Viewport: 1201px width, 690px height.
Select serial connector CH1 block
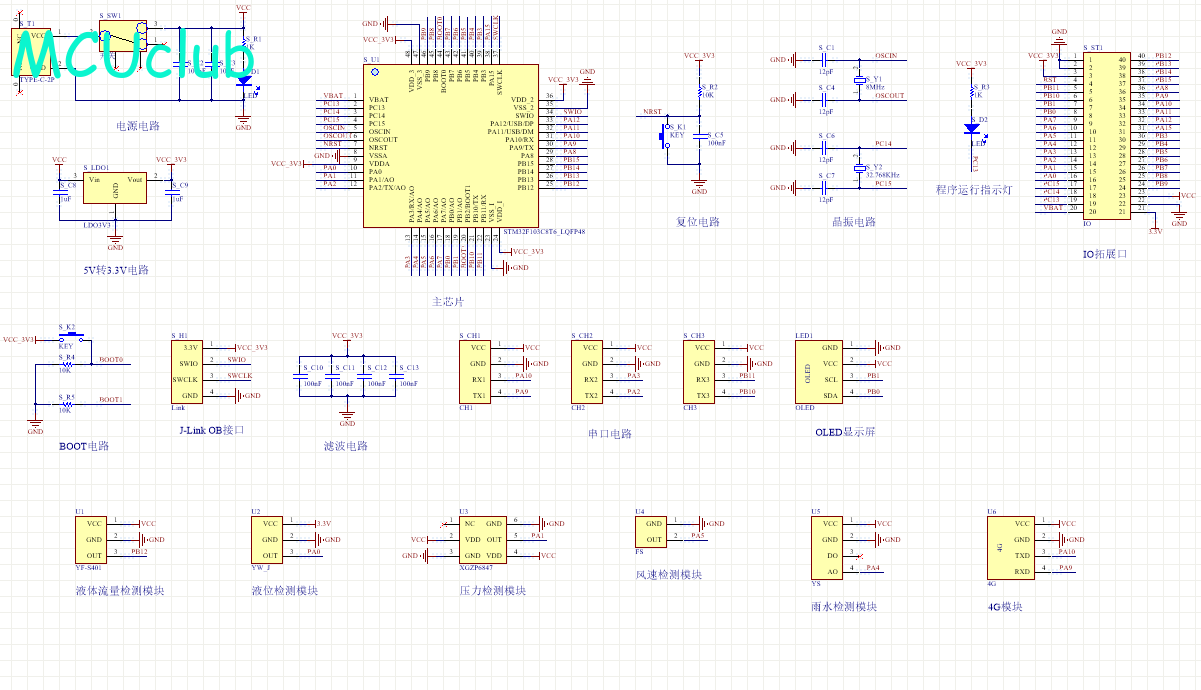pyautogui.click(x=477, y=372)
